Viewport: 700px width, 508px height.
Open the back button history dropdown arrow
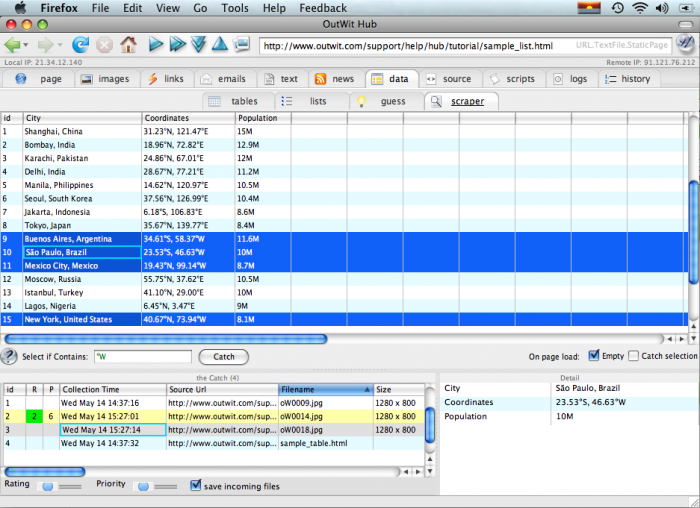[26, 45]
